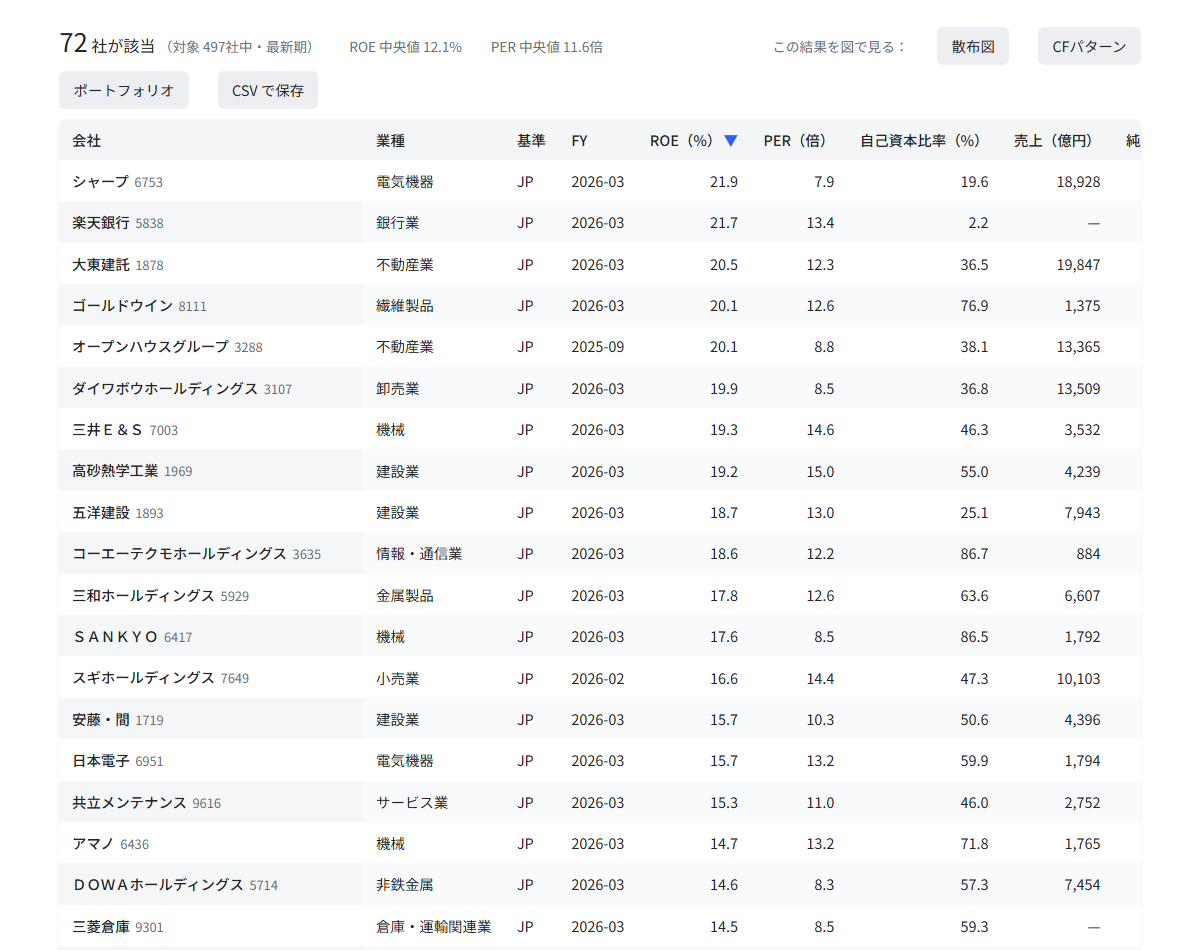This screenshot has height=950, width=1200.
Task: Select 大東建託 1878 in the list
Action: click(x=118, y=265)
